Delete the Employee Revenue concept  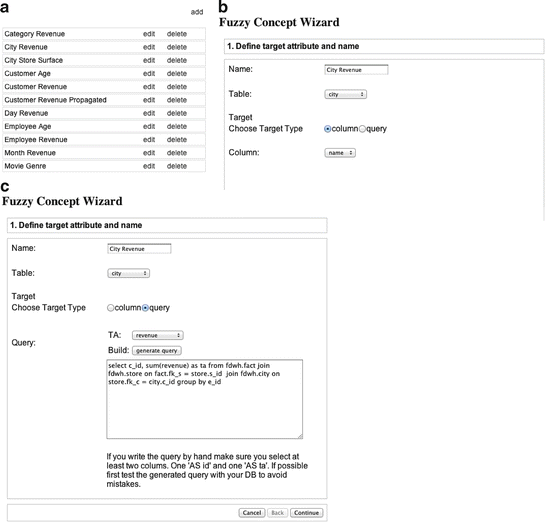point(177,139)
